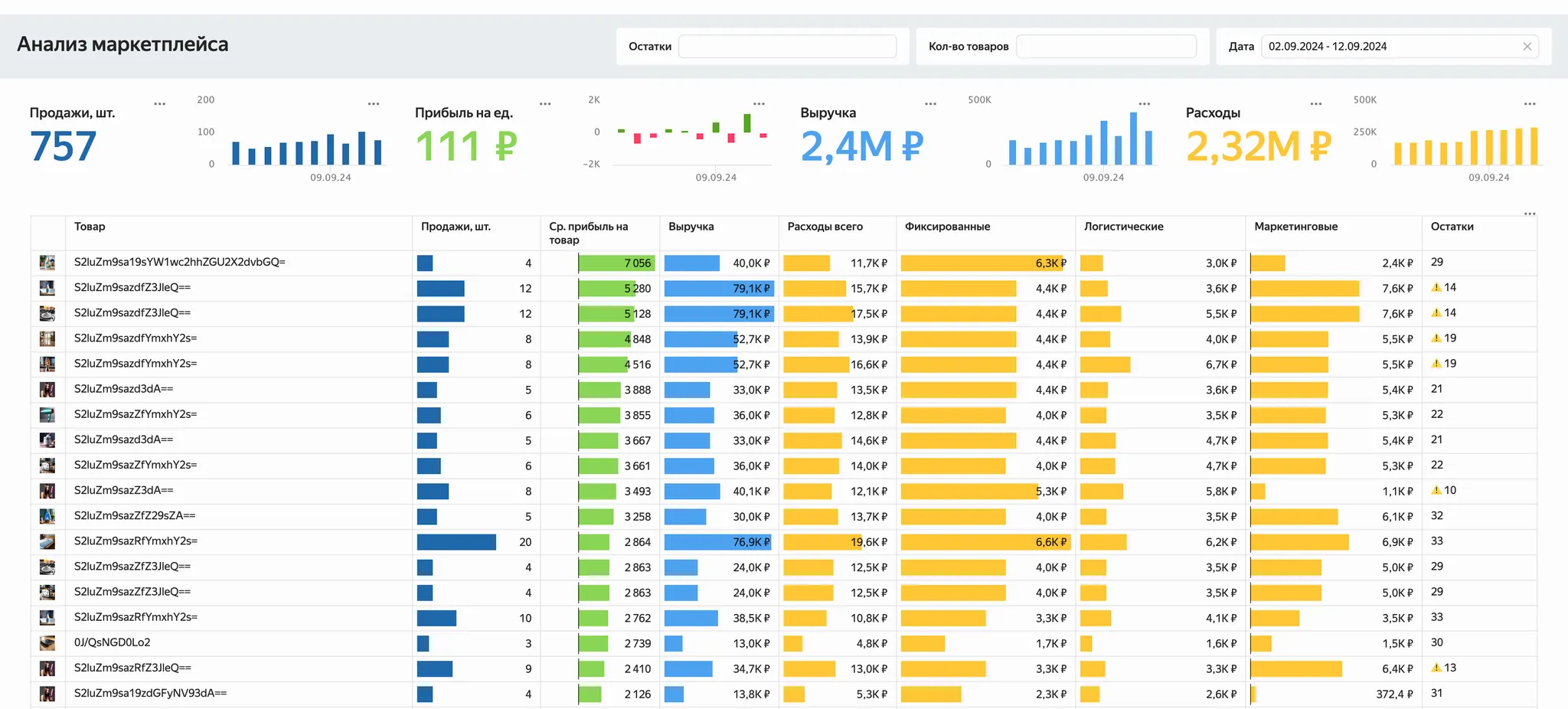
Task: Sort table by Маркетинговые column header
Action: point(1295,227)
